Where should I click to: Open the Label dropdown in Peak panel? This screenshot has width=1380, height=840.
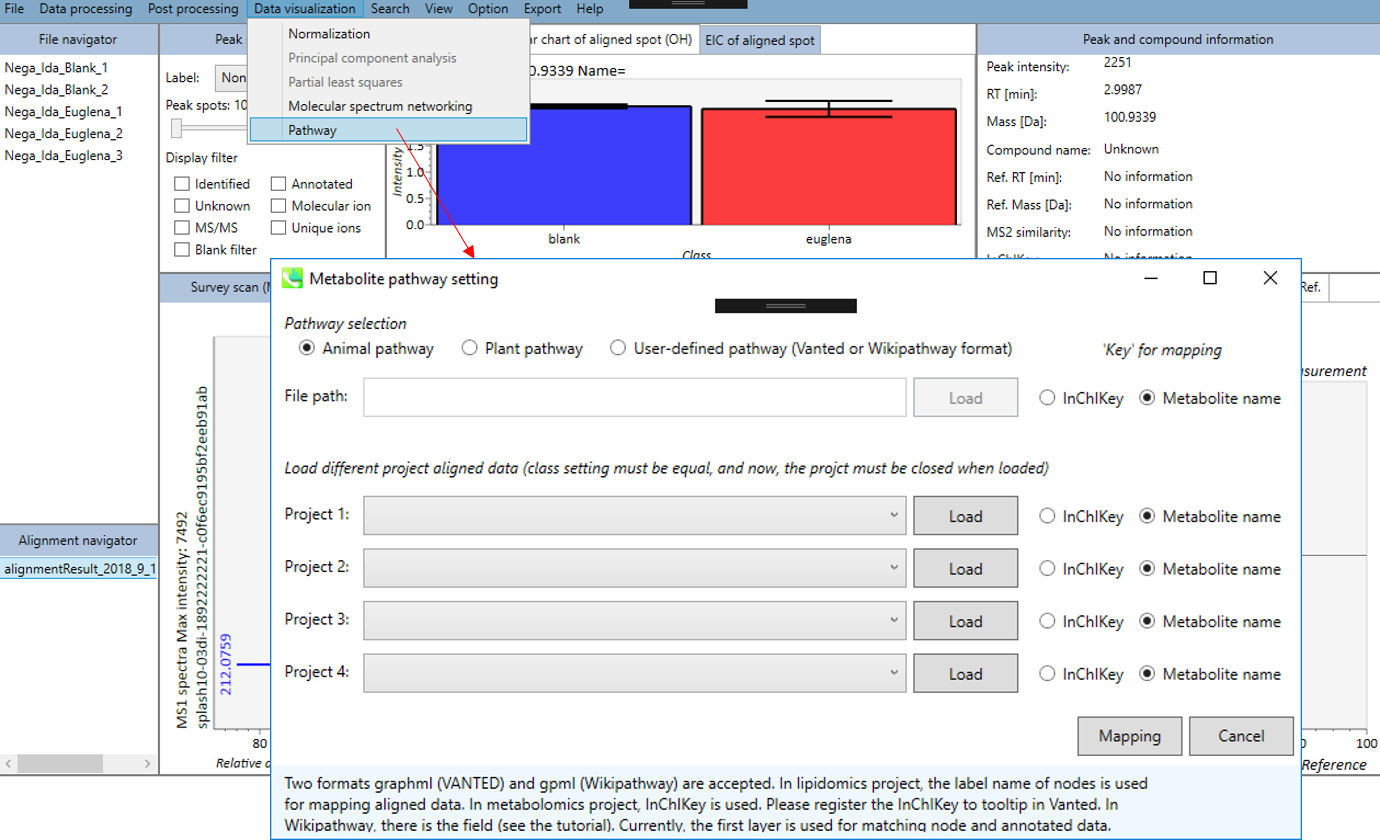(x=232, y=78)
